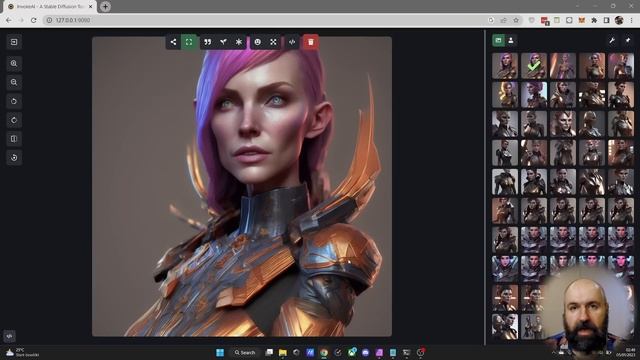Go forward in browser history

pos(21,20)
